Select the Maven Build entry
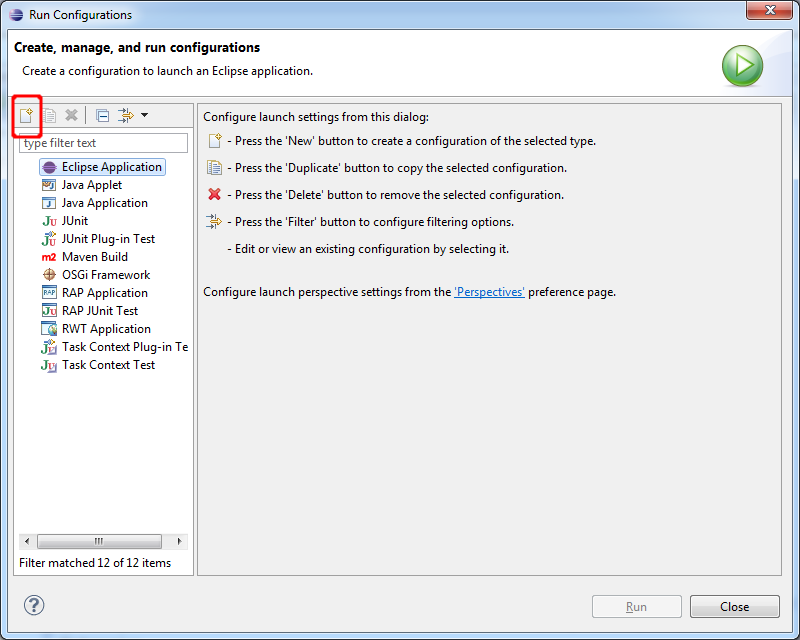The image size is (800, 640). 94,257
